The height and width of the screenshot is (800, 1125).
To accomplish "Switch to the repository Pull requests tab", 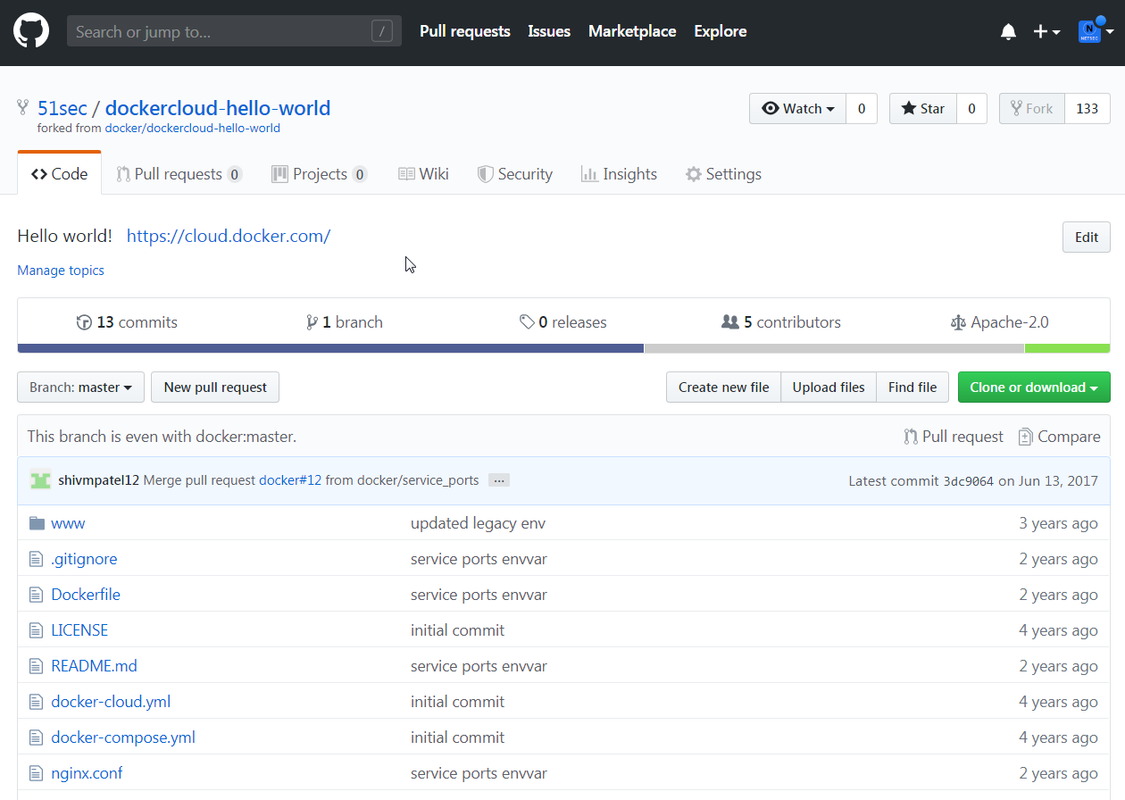I will click(179, 174).
